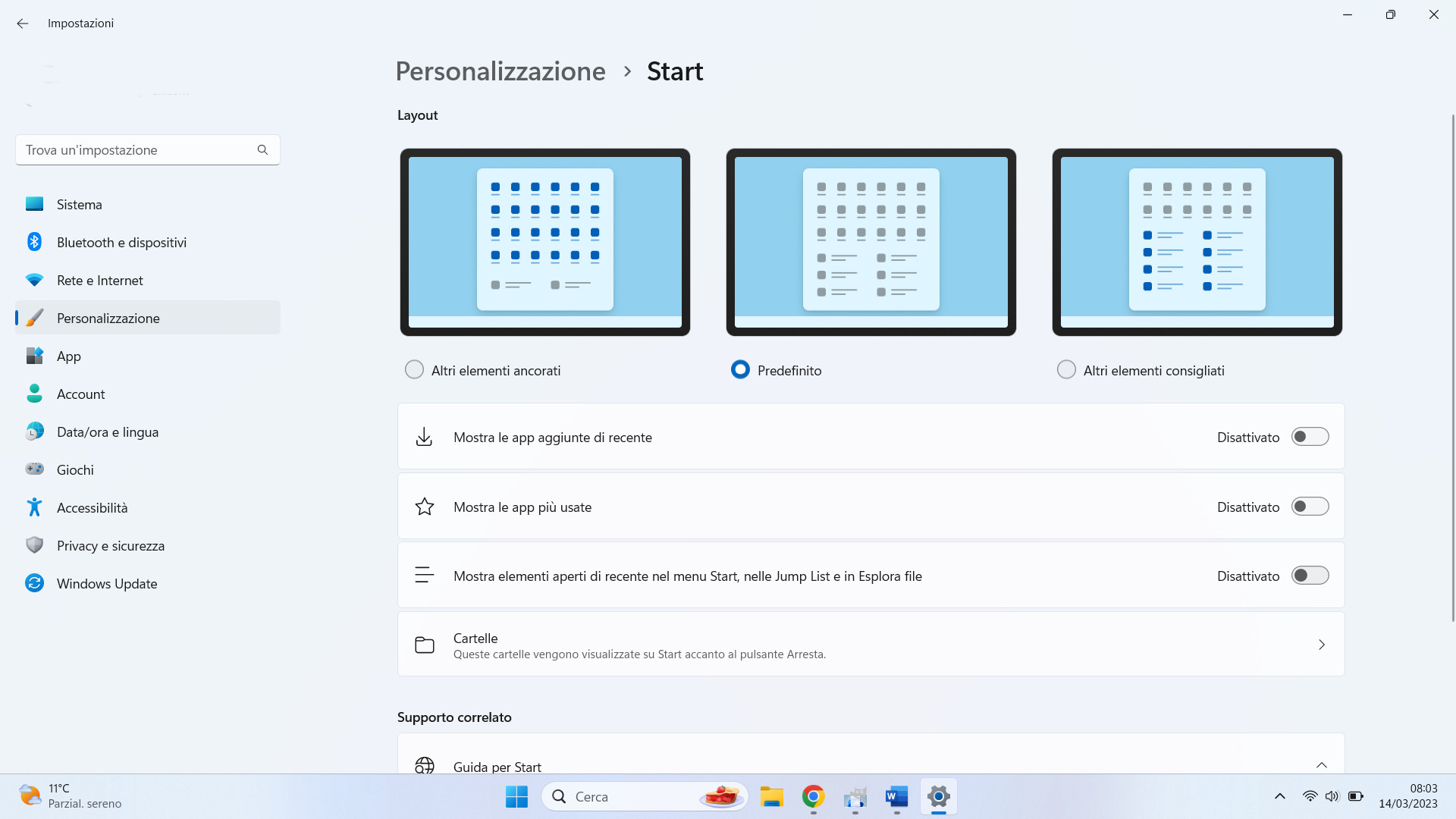
Task: Click the search settings input field
Action: pos(148,150)
